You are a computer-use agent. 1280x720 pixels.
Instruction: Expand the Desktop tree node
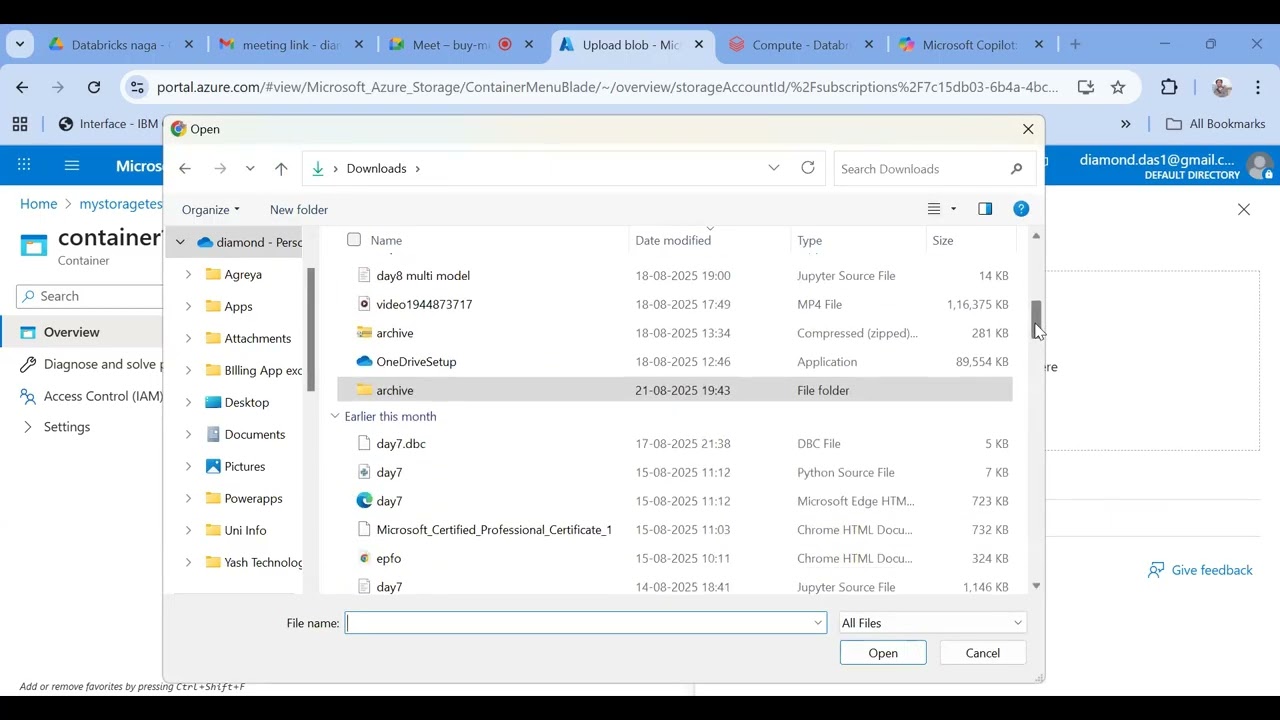[188, 402]
